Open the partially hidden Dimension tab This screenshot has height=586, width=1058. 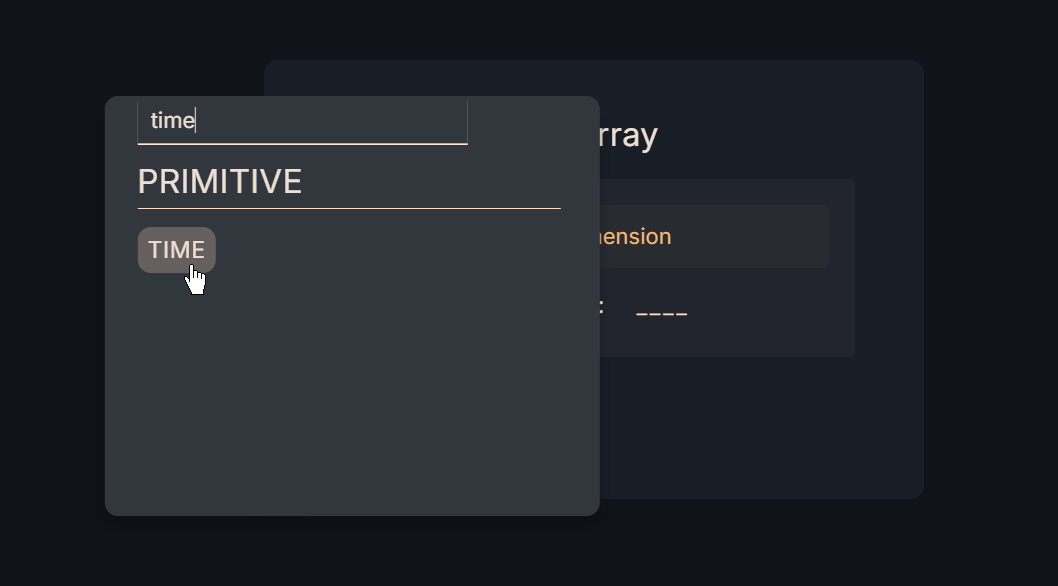(631, 237)
